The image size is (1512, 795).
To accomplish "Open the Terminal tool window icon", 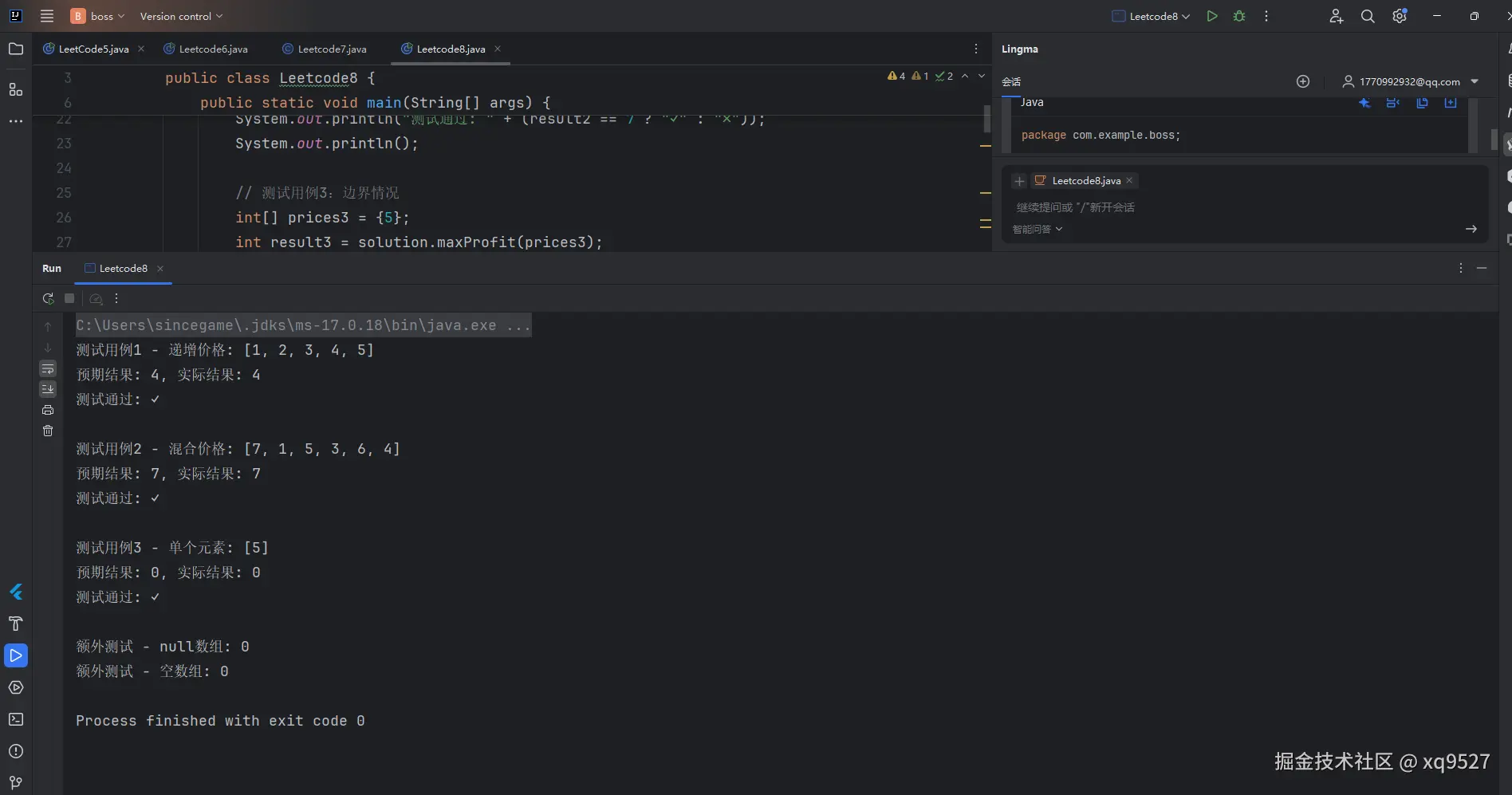I will point(15,719).
